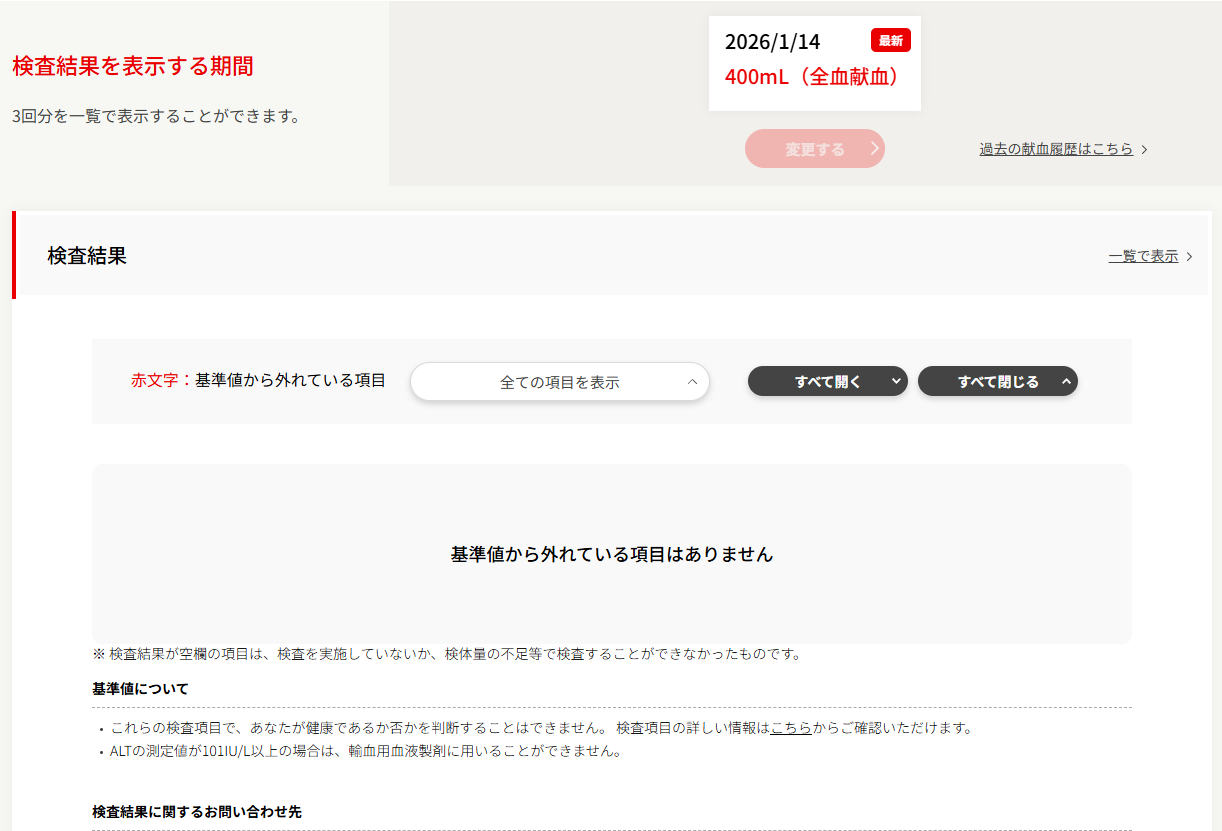The image size is (1222, 831).
Task: Open the 過去の献血履歴はこちら link
Action: 1056,149
